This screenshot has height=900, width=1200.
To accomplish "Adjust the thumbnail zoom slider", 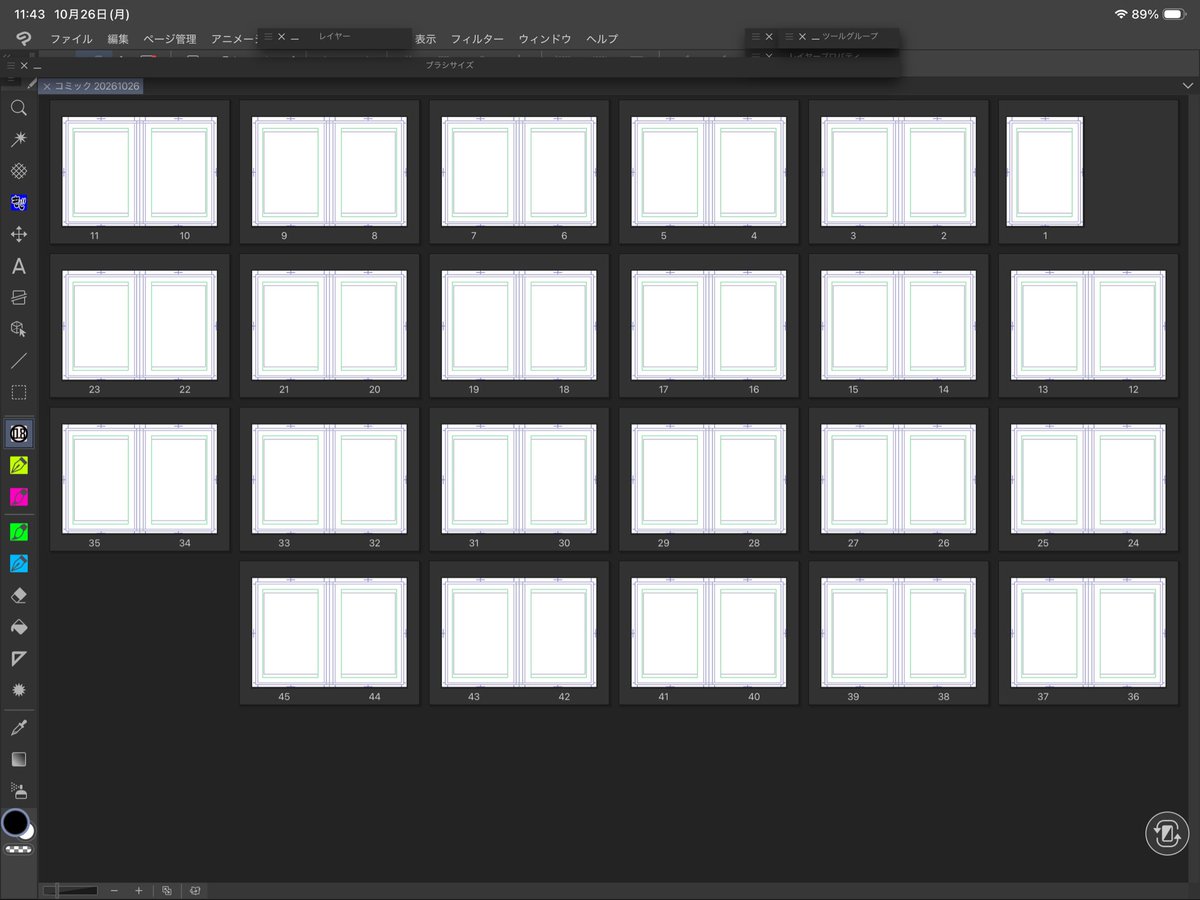I will pyautogui.click(x=71, y=890).
